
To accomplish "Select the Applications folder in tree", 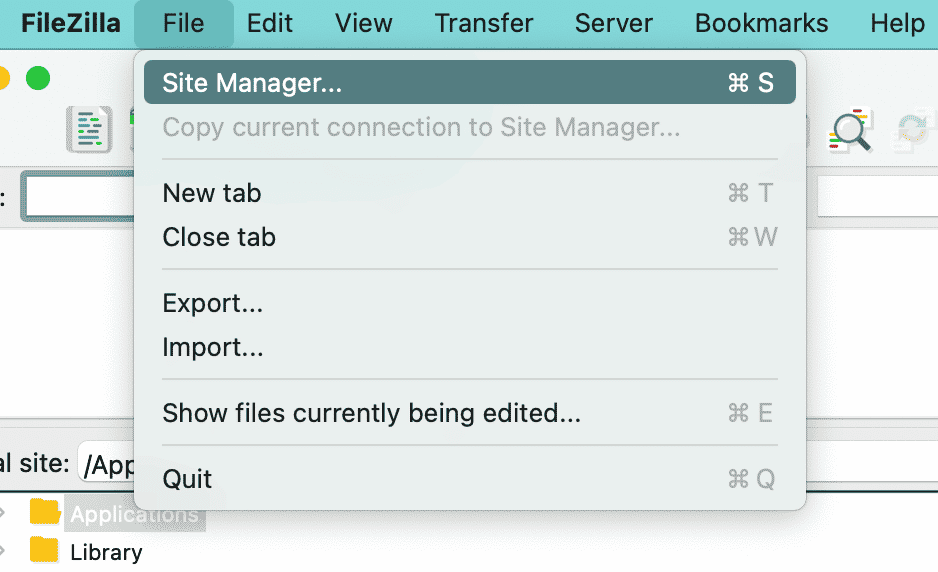I will click(x=135, y=515).
